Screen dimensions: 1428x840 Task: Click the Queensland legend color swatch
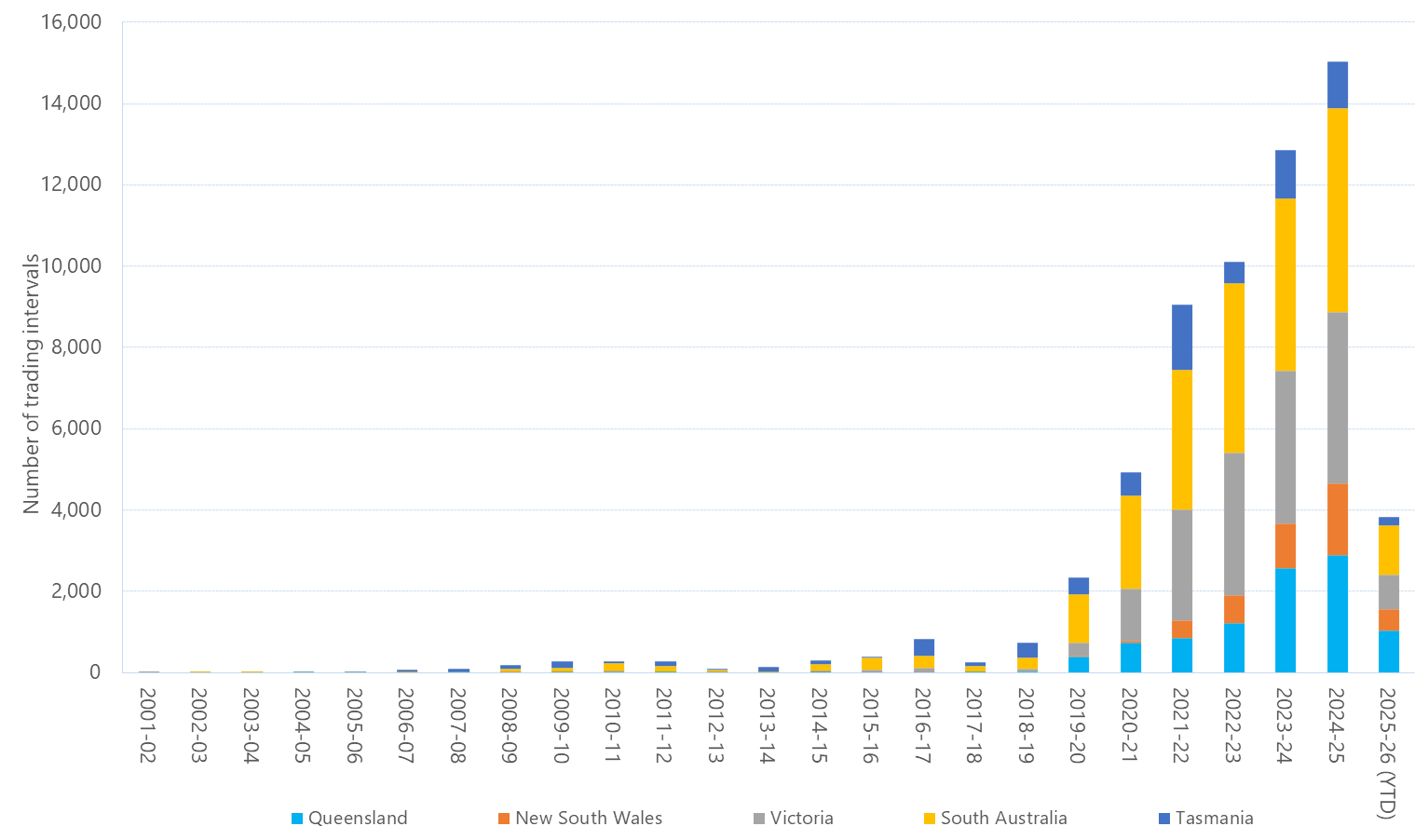(297, 819)
